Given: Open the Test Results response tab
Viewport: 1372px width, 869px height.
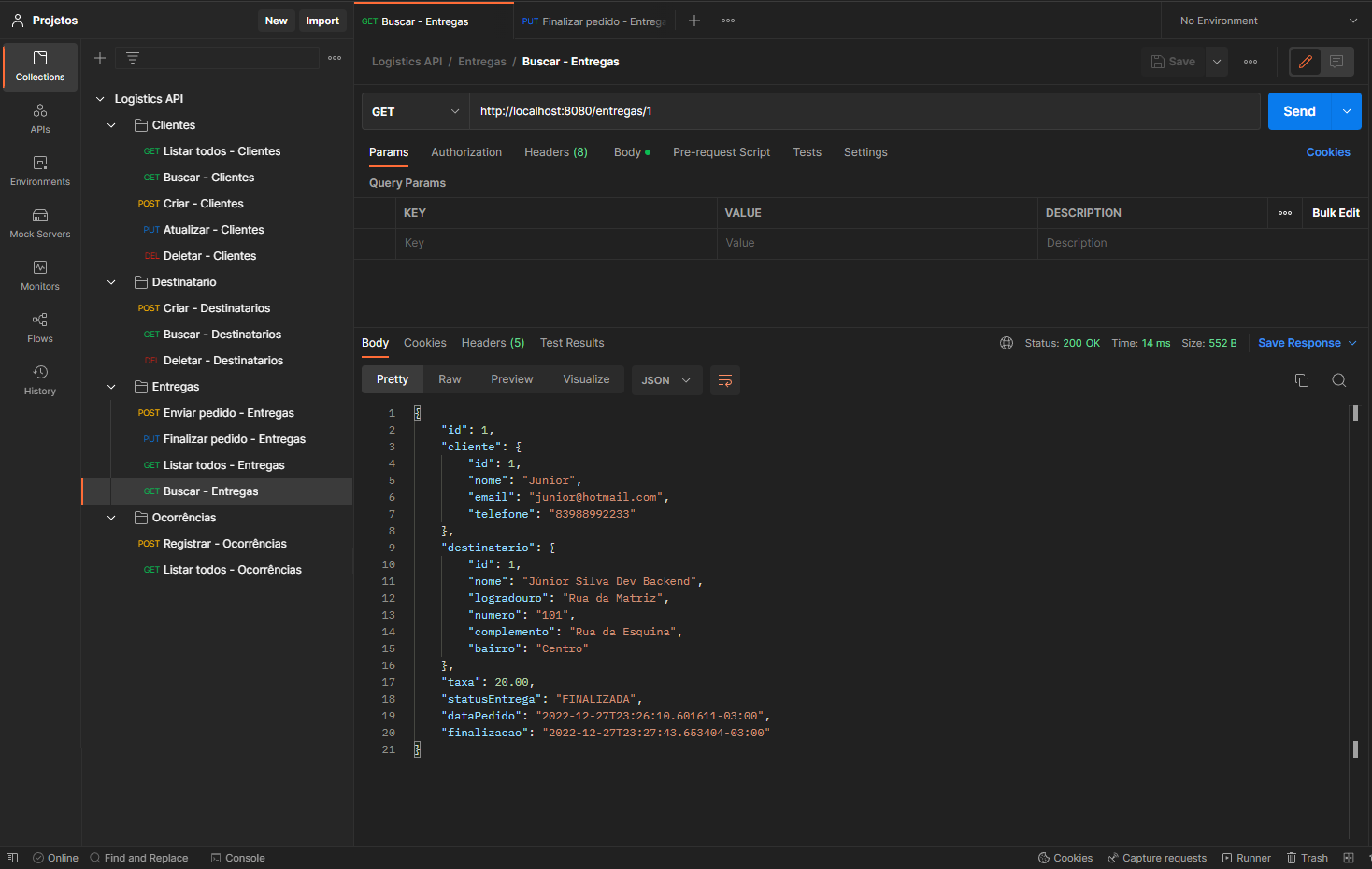Looking at the screenshot, I should (x=572, y=343).
